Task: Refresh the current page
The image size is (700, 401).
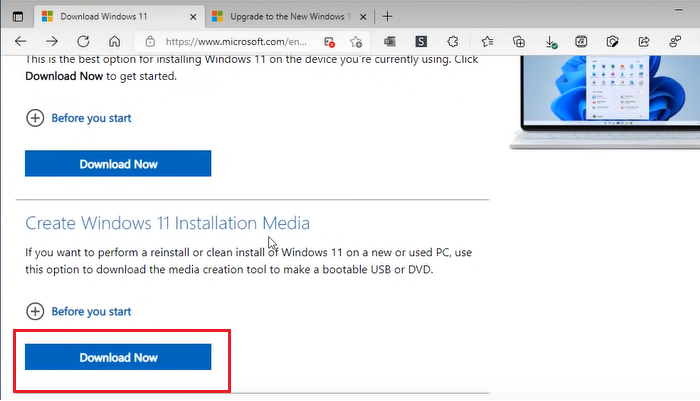Action: pyautogui.click(x=83, y=41)
